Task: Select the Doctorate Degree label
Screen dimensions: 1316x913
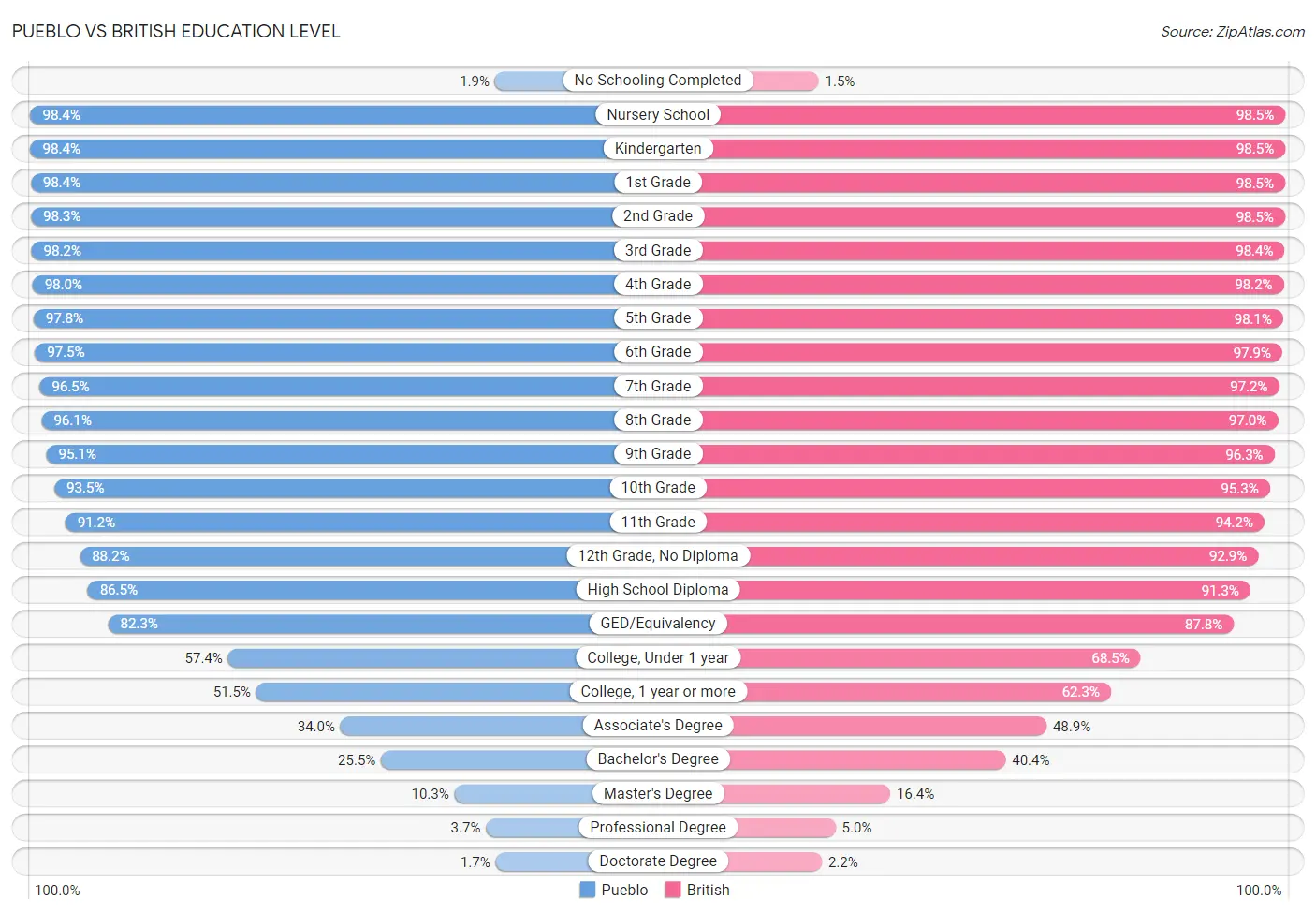Action: [658, 861]
